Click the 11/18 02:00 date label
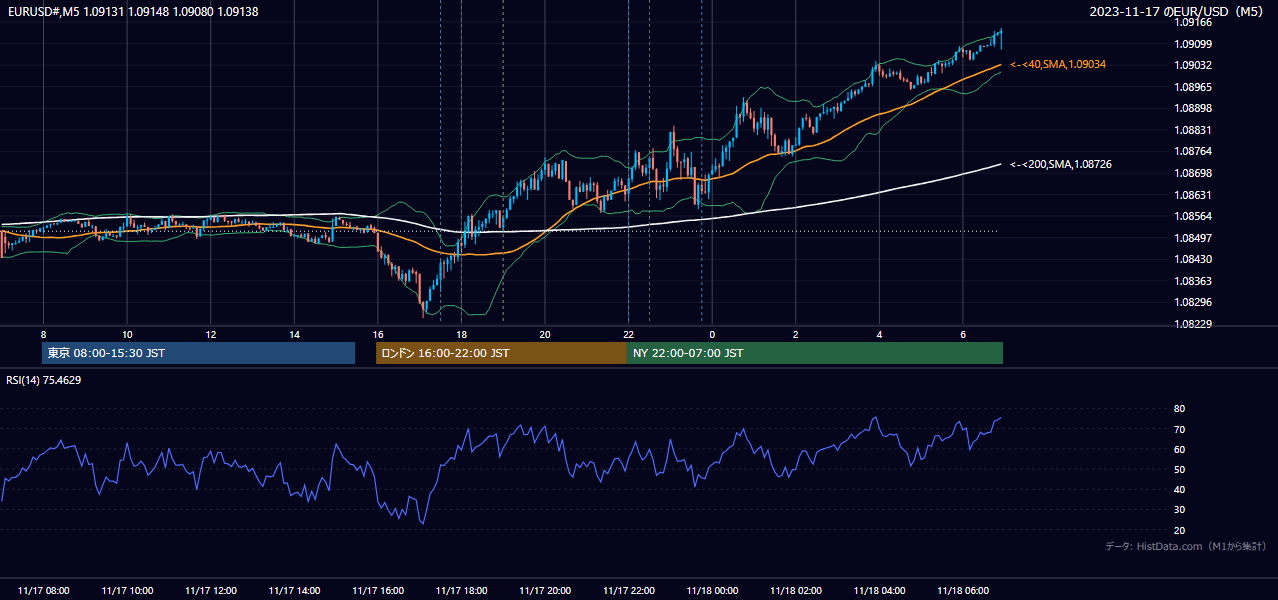The height and width of the screenshot is (600, 1278). click(795, 591)
